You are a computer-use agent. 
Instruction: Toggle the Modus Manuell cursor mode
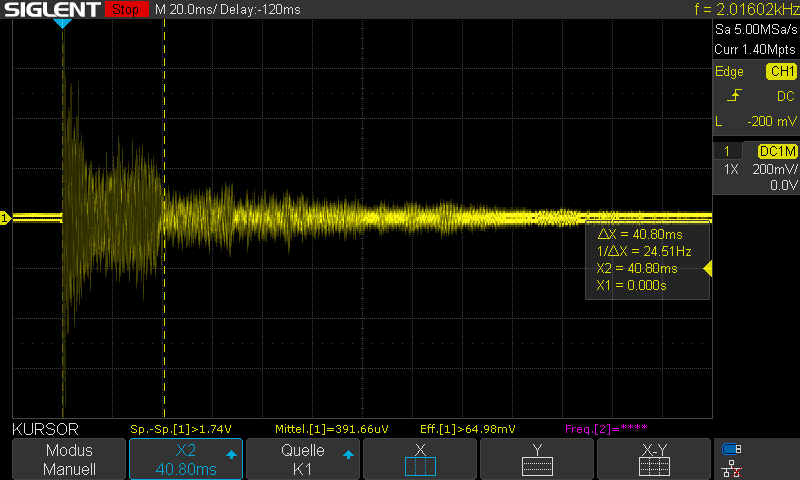[69, 459]
